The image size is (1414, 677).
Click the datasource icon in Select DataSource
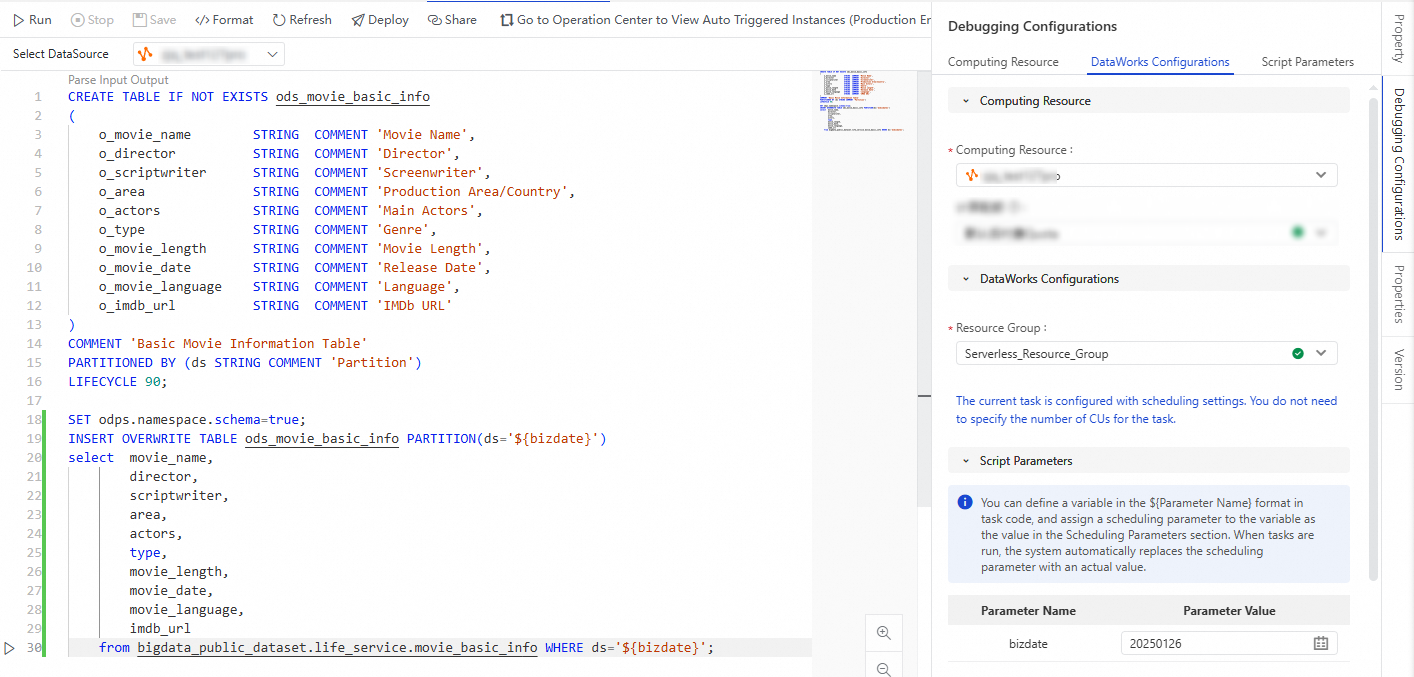point(146,53)
